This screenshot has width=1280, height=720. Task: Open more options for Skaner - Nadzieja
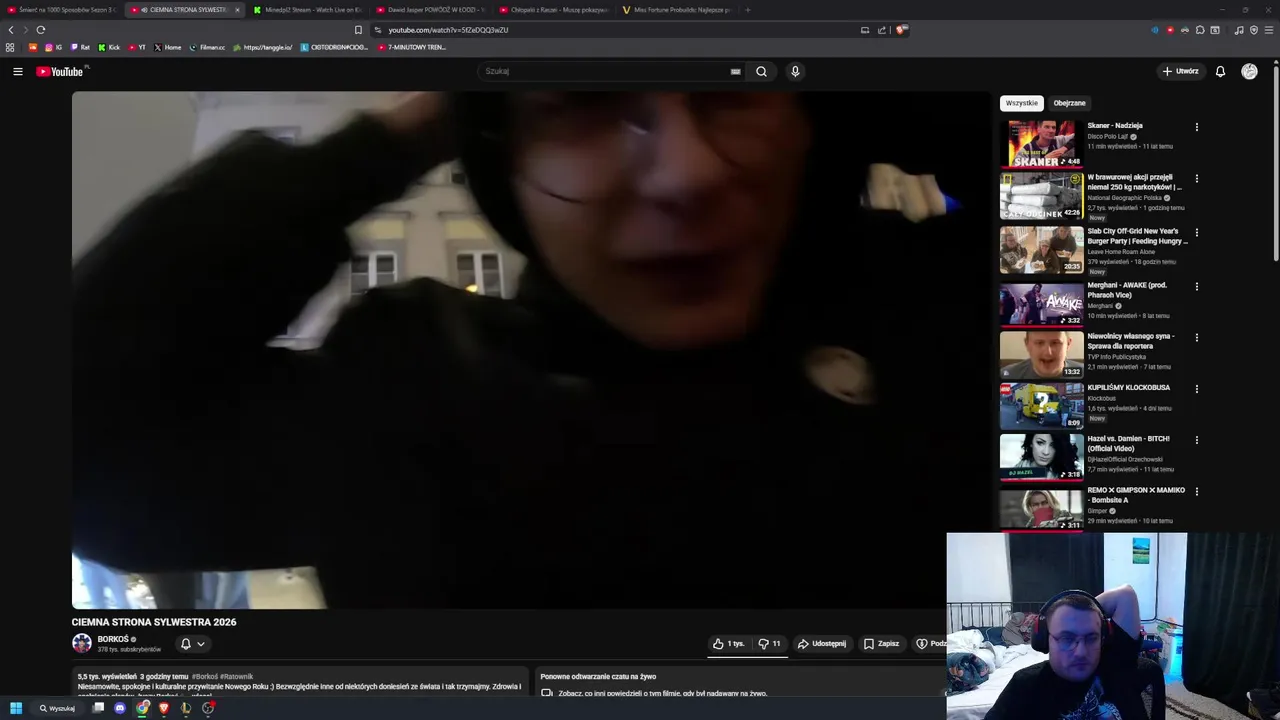pos(1196,127)
